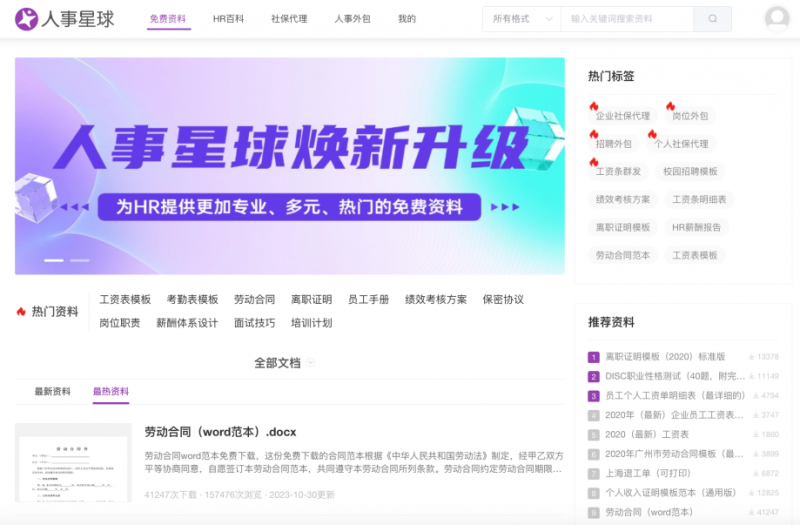Click the 劳动合同 document preview thumbnail
Viewport: 800px width, 525px height.
tap(73, 463)
